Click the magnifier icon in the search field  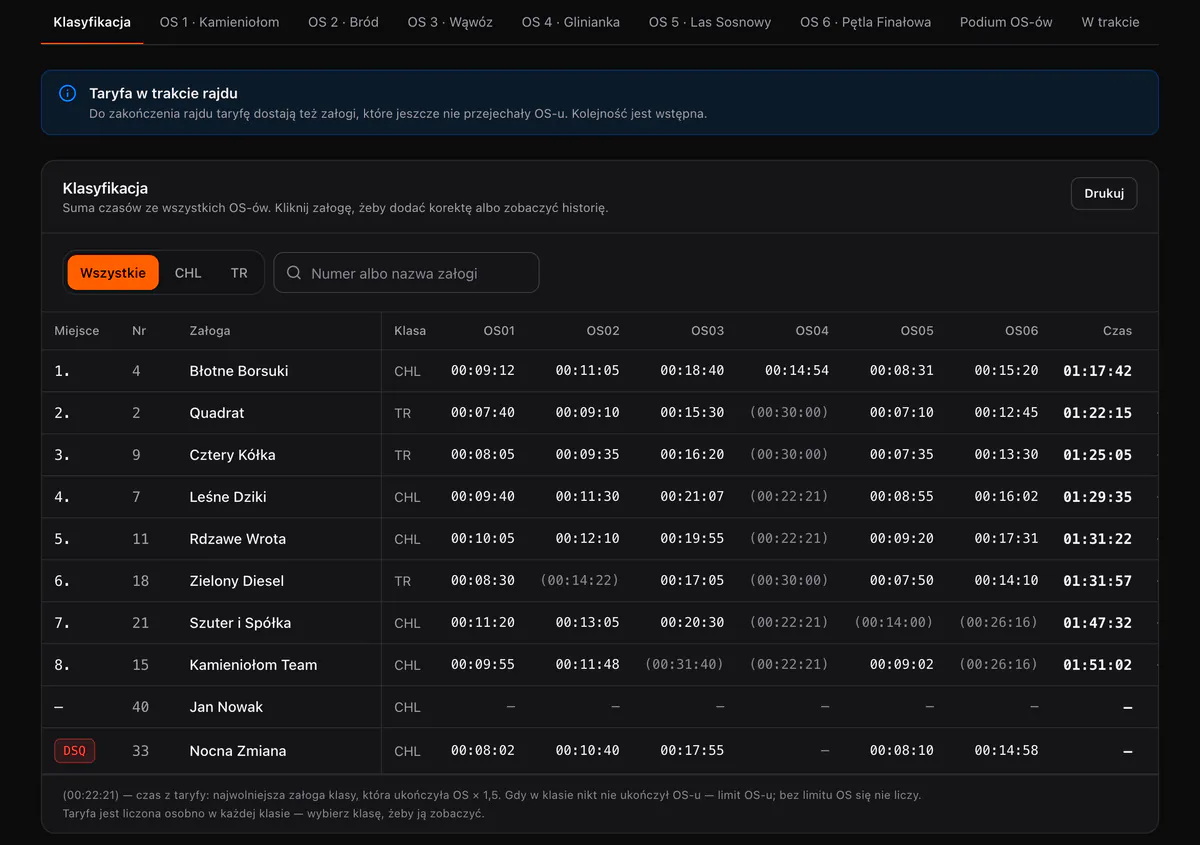[294, 273]
